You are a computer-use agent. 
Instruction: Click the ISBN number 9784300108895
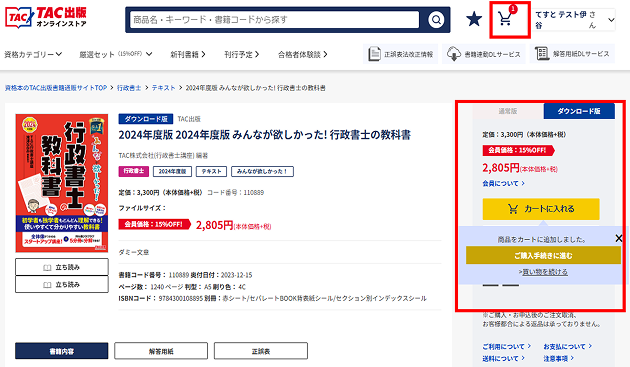[x=181, y=298]
